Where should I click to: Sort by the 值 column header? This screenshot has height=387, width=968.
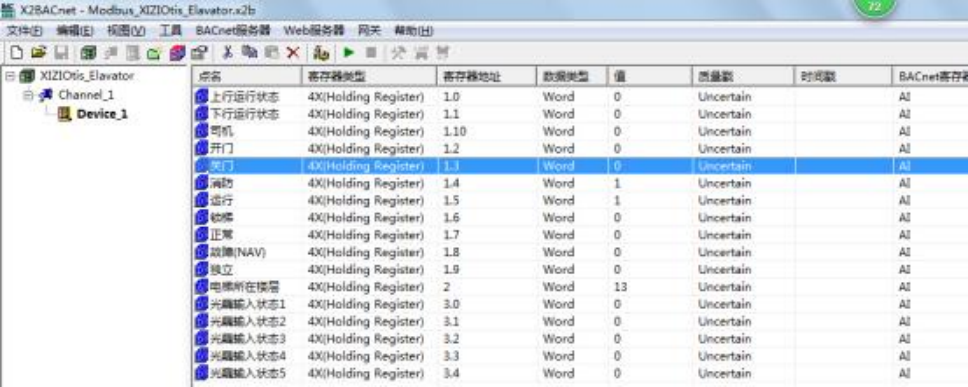tap(649, 77)
